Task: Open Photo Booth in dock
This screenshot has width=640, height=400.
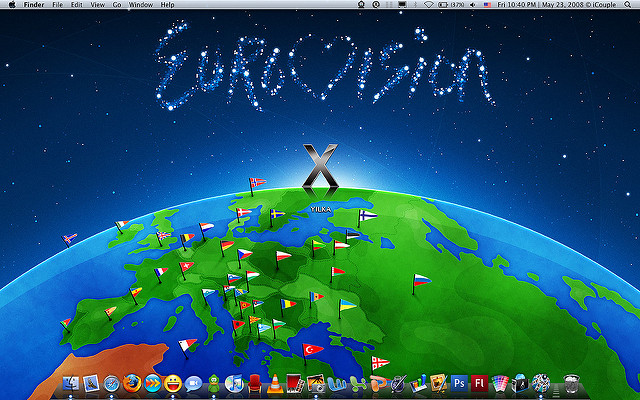Action: point(295,383)
